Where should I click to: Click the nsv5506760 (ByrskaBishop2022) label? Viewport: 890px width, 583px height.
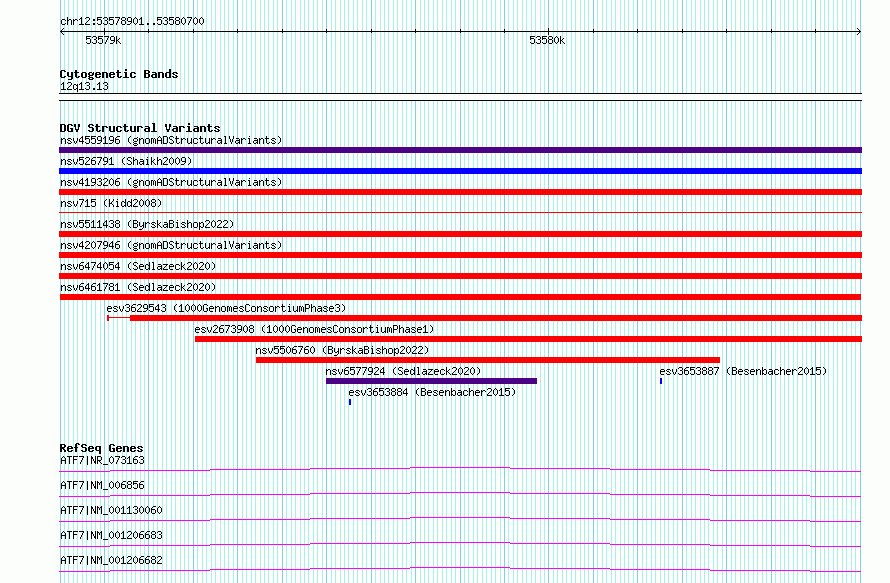pyautogui.click(x=342, y=350)
